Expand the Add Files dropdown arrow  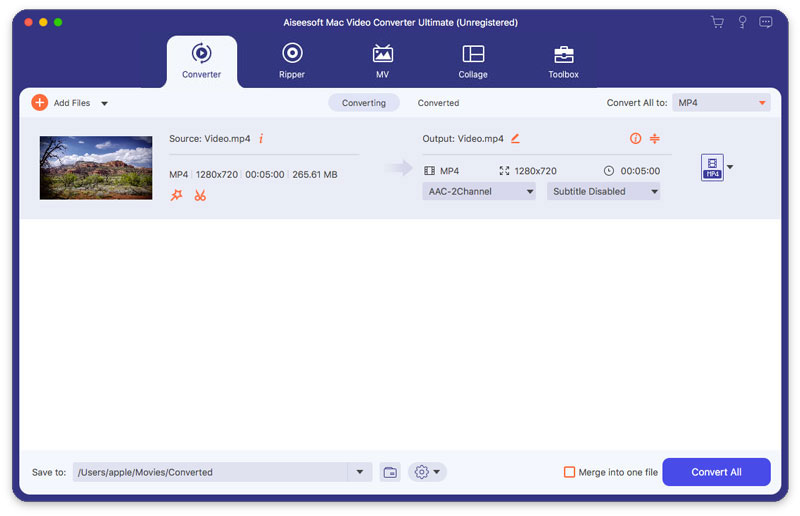(x=104, y=103)
